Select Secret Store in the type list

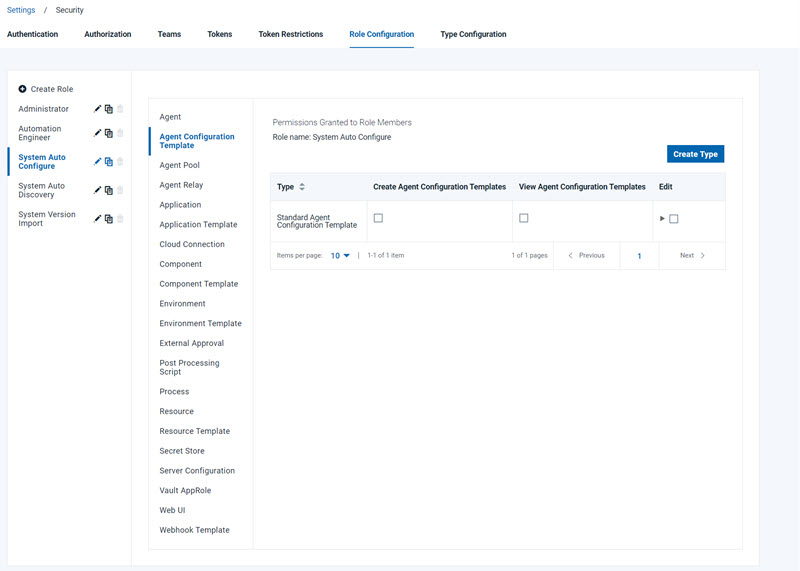tap(182, 451)
